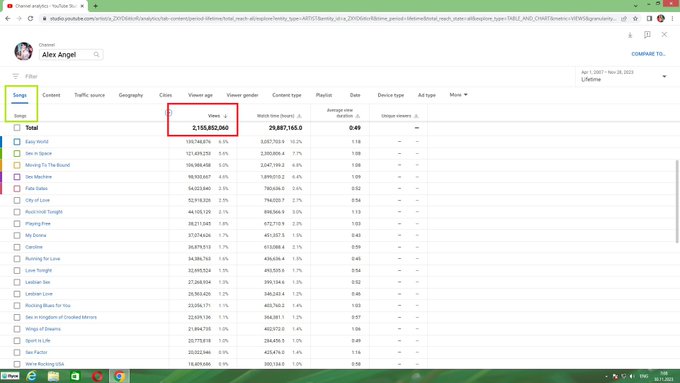Bookmark this page with the star icon
This screenshot has height=383, width=680.
tap(635, 19)
